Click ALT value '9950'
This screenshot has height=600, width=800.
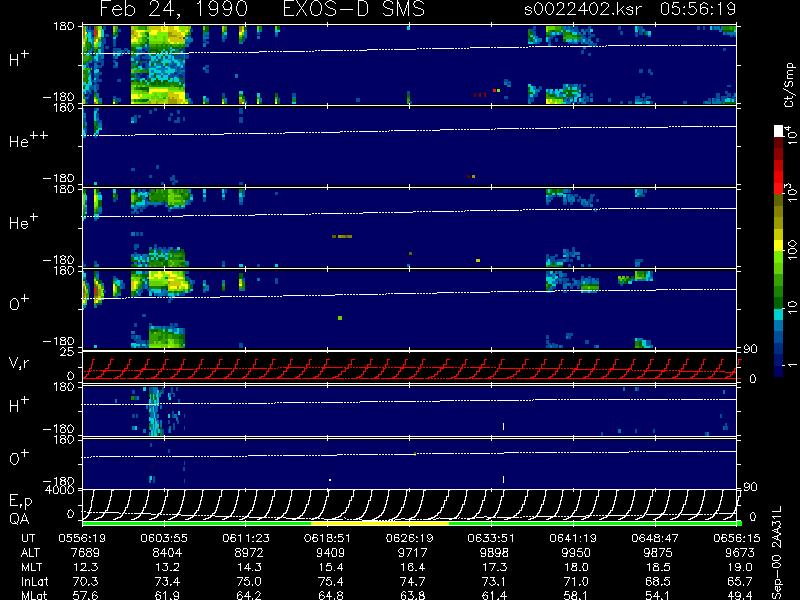pyautogui.click(x=576, y=553)
